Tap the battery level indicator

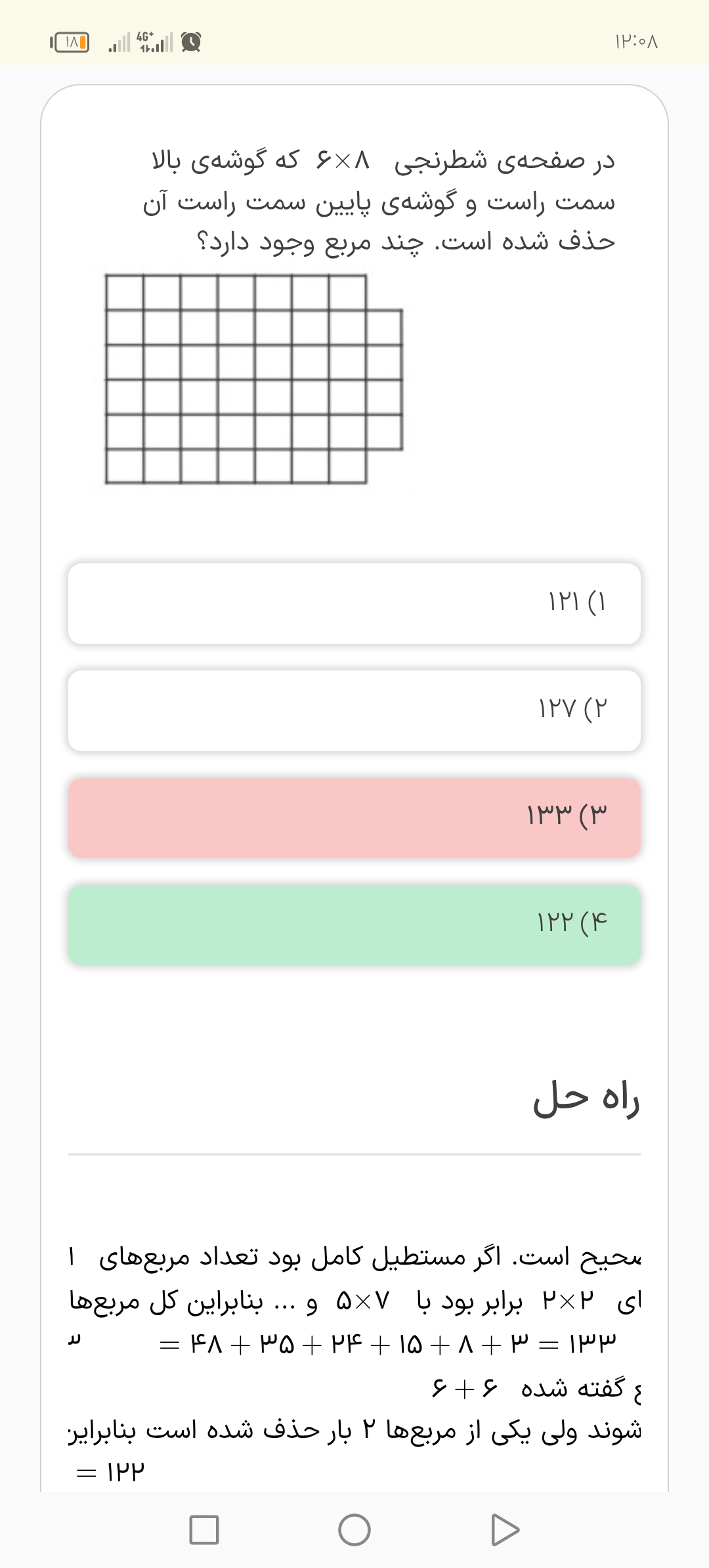[70, 43]
